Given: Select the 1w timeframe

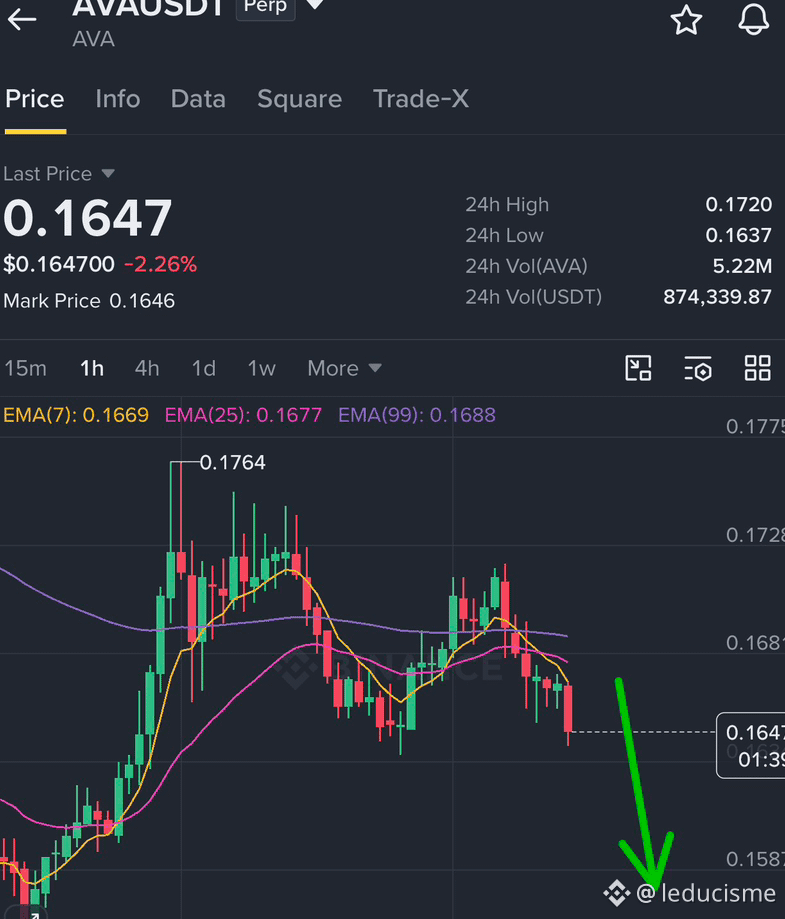Looking at the screenshot, I should point(261,368).
